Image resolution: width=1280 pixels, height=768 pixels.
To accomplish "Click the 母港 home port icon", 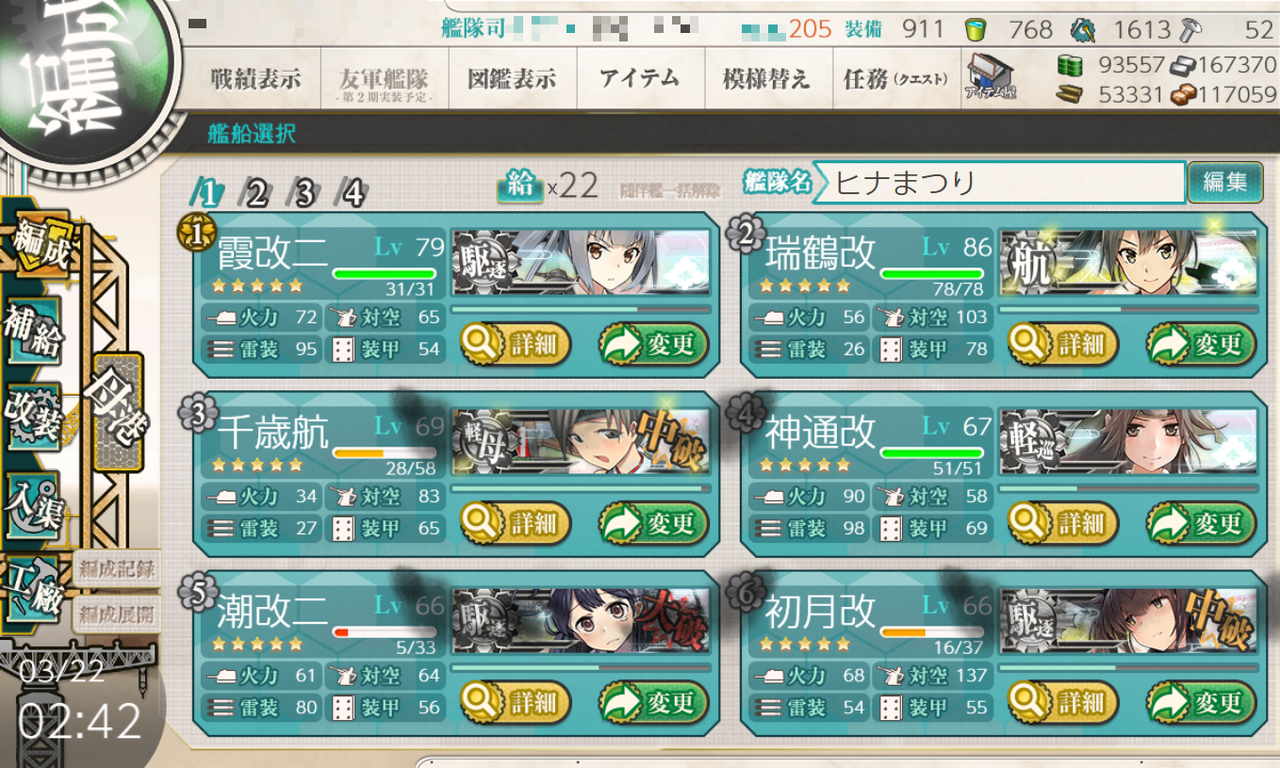I will [117, 398].
